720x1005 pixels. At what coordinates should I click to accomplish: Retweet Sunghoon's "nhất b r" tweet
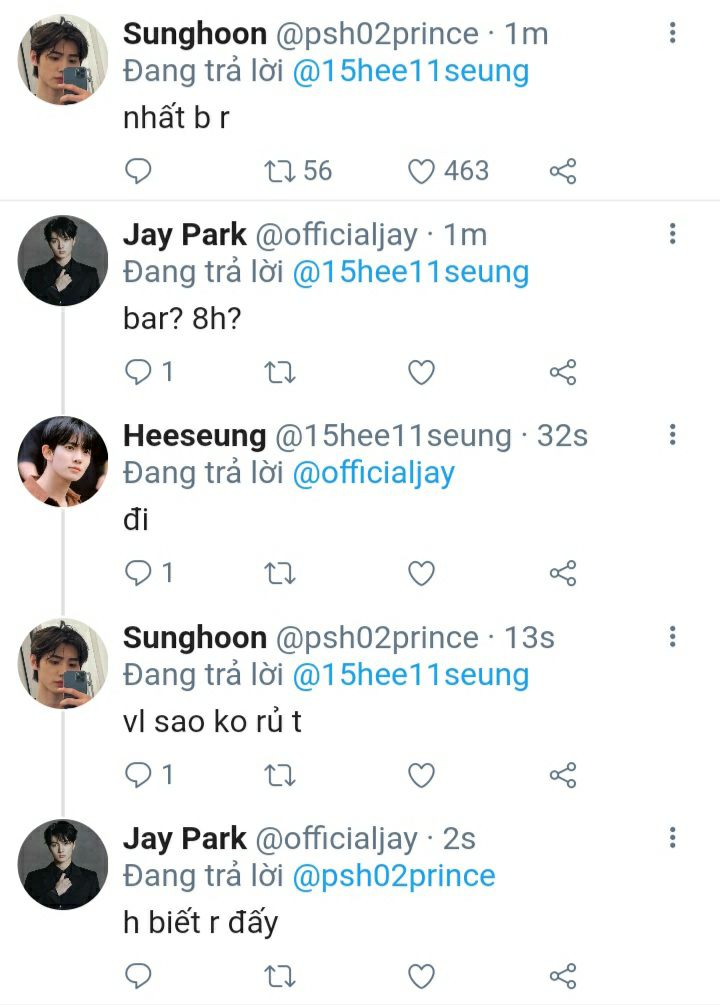(x=280, y=171)
